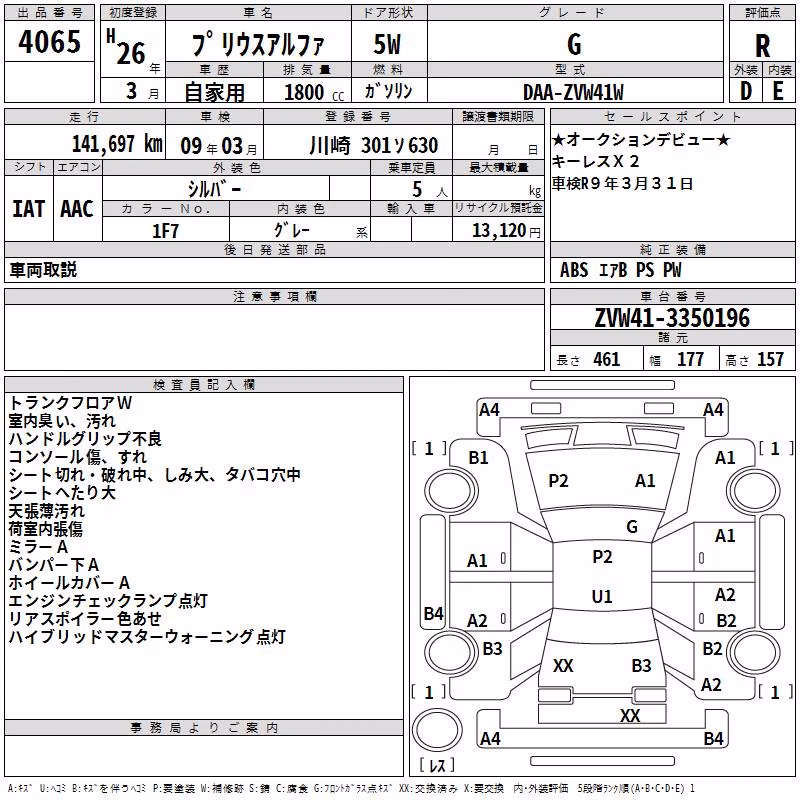Select the hybrid master warning note
The image size is (800, 800).
(x=147, y=636)
